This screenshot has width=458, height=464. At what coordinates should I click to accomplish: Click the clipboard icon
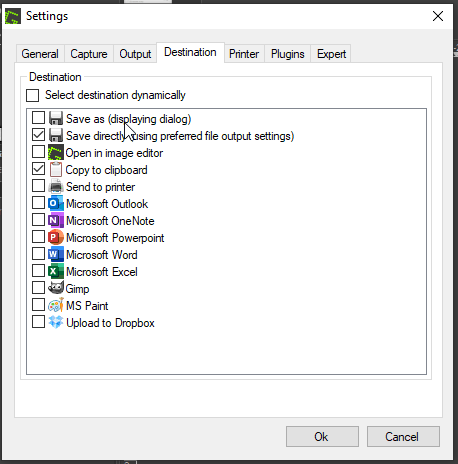tap(56, 170)
